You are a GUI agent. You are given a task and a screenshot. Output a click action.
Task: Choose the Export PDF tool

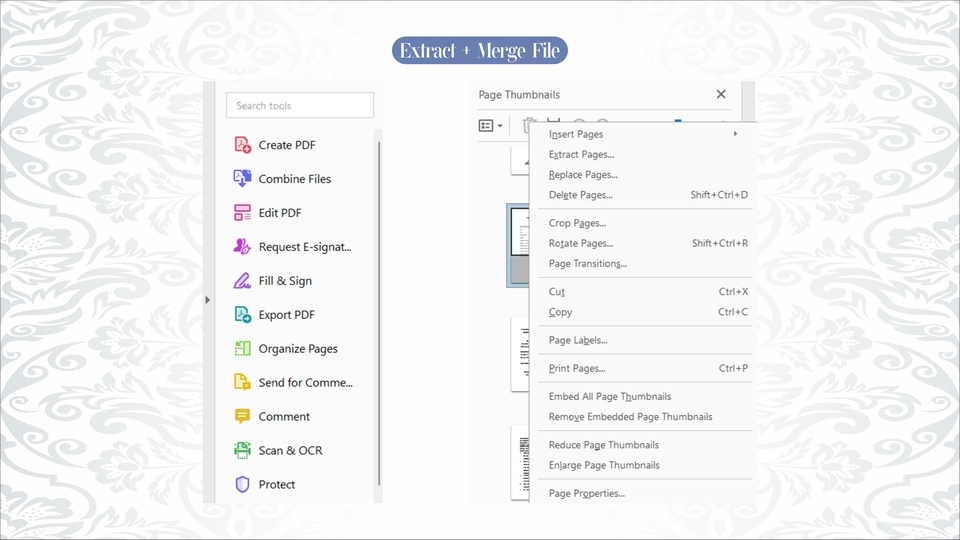pos(274,315)
